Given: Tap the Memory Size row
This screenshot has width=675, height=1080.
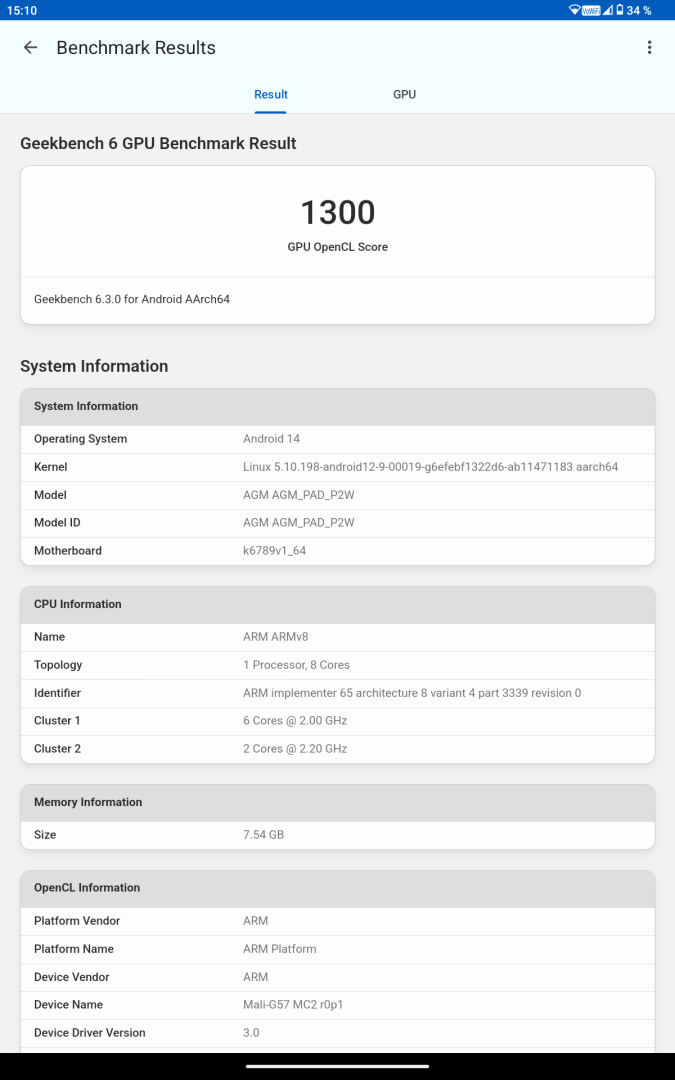Looking at the screenshot, I should (338, 835).
